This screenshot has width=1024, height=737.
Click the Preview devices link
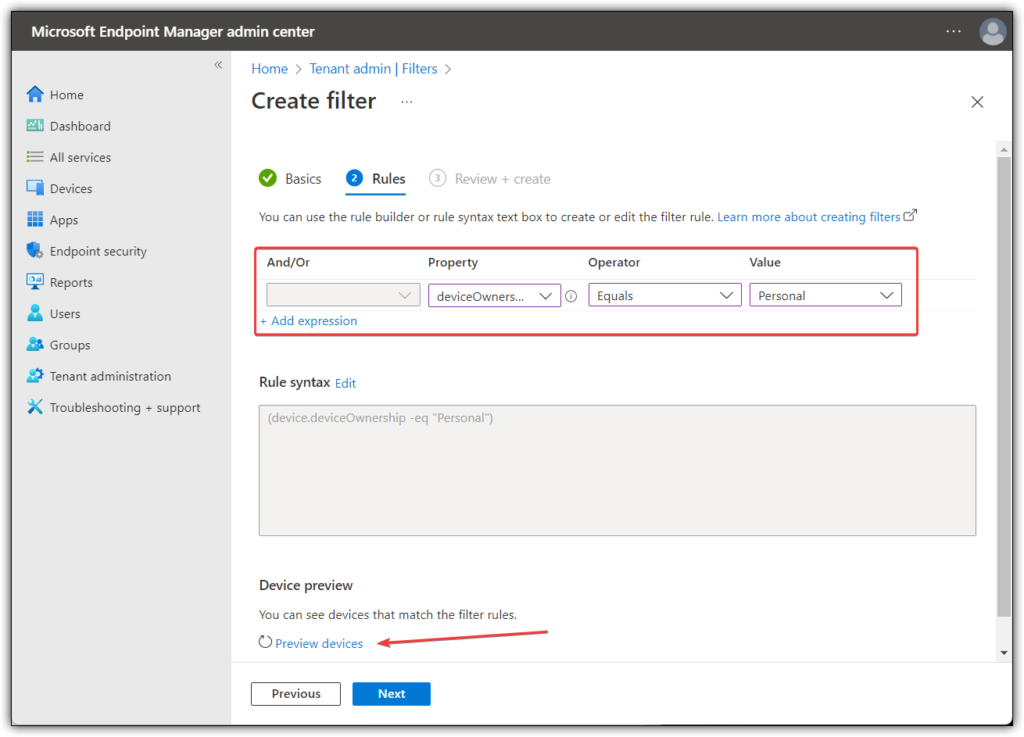319,643
